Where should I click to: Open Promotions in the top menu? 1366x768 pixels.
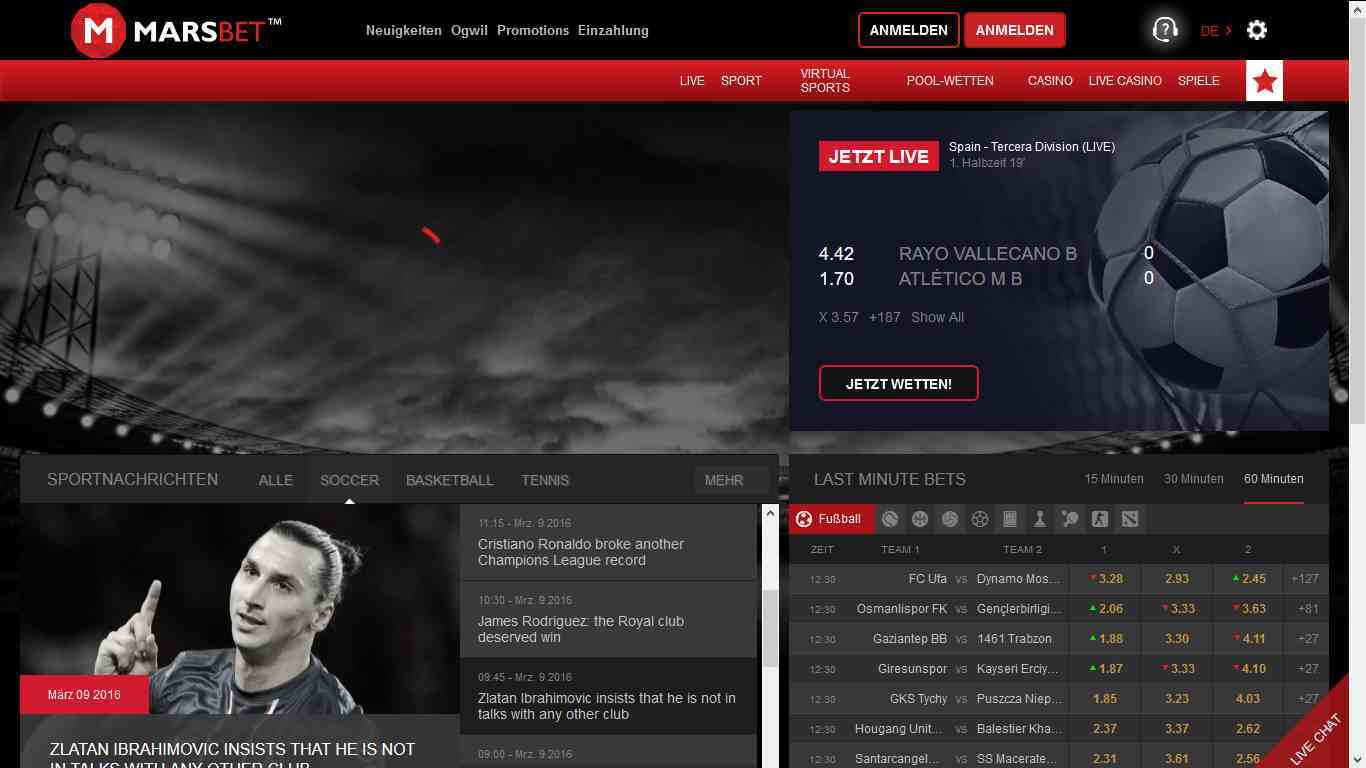(x=533, y=30)
